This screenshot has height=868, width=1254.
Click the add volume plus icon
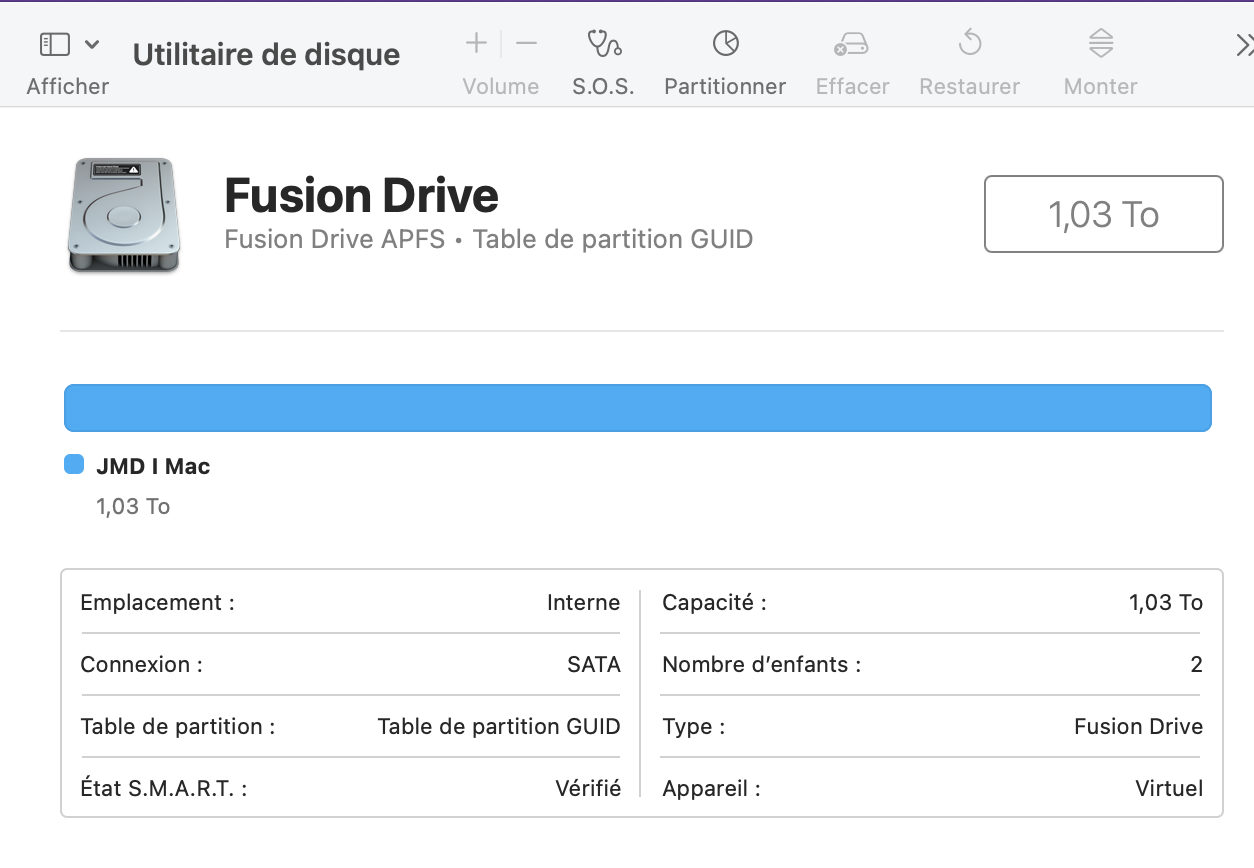click(x=476, y=43)
